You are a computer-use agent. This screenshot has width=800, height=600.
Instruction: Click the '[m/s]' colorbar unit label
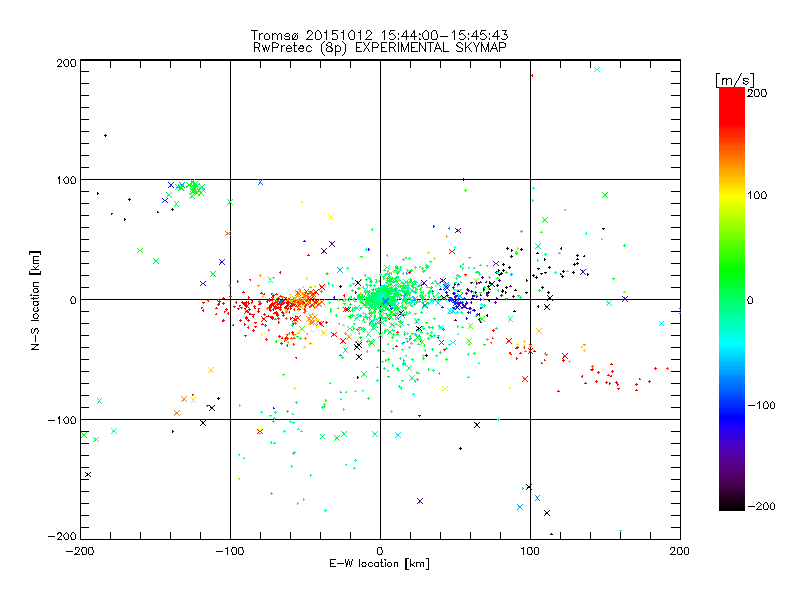click(x=735, y=80)
